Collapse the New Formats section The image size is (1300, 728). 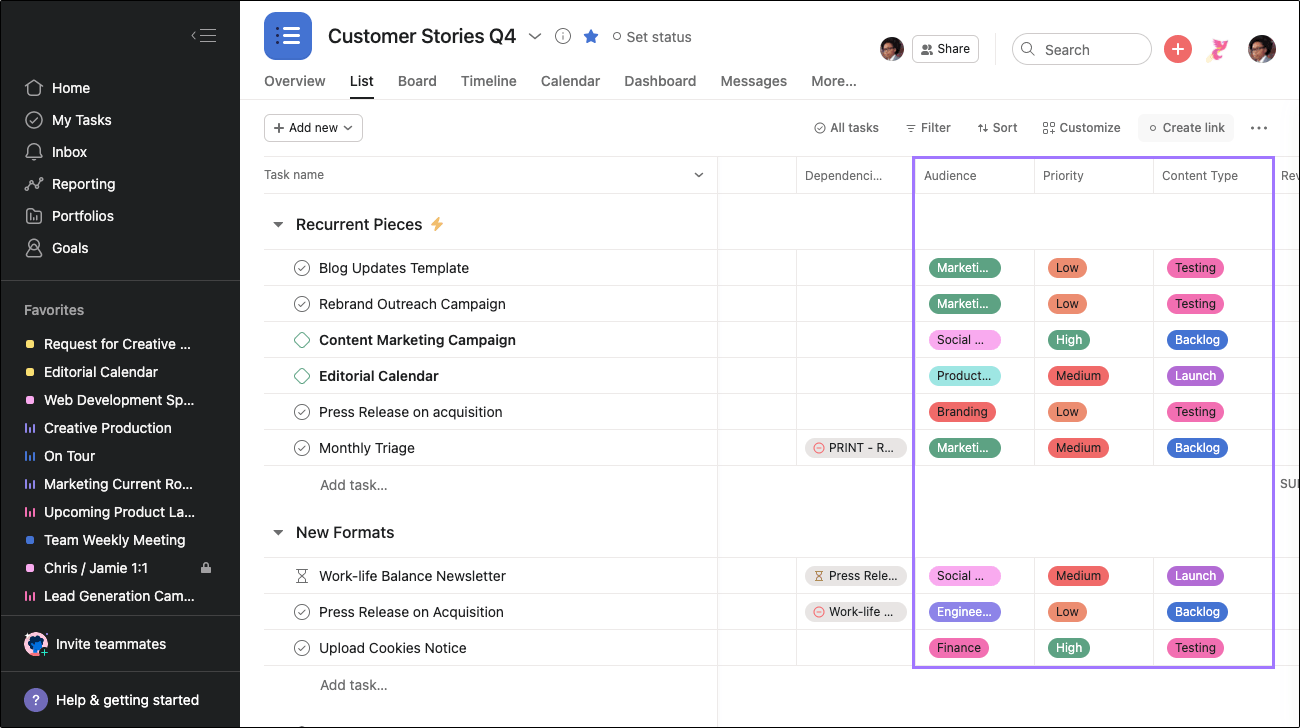click(x=278, y=533)
